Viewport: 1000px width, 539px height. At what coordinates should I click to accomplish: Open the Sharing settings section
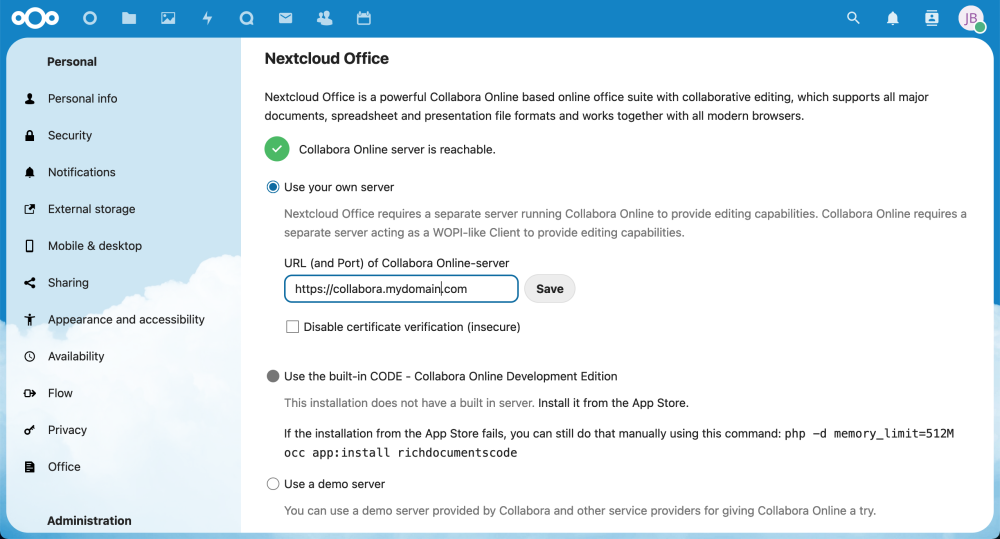tap(68, 283)
